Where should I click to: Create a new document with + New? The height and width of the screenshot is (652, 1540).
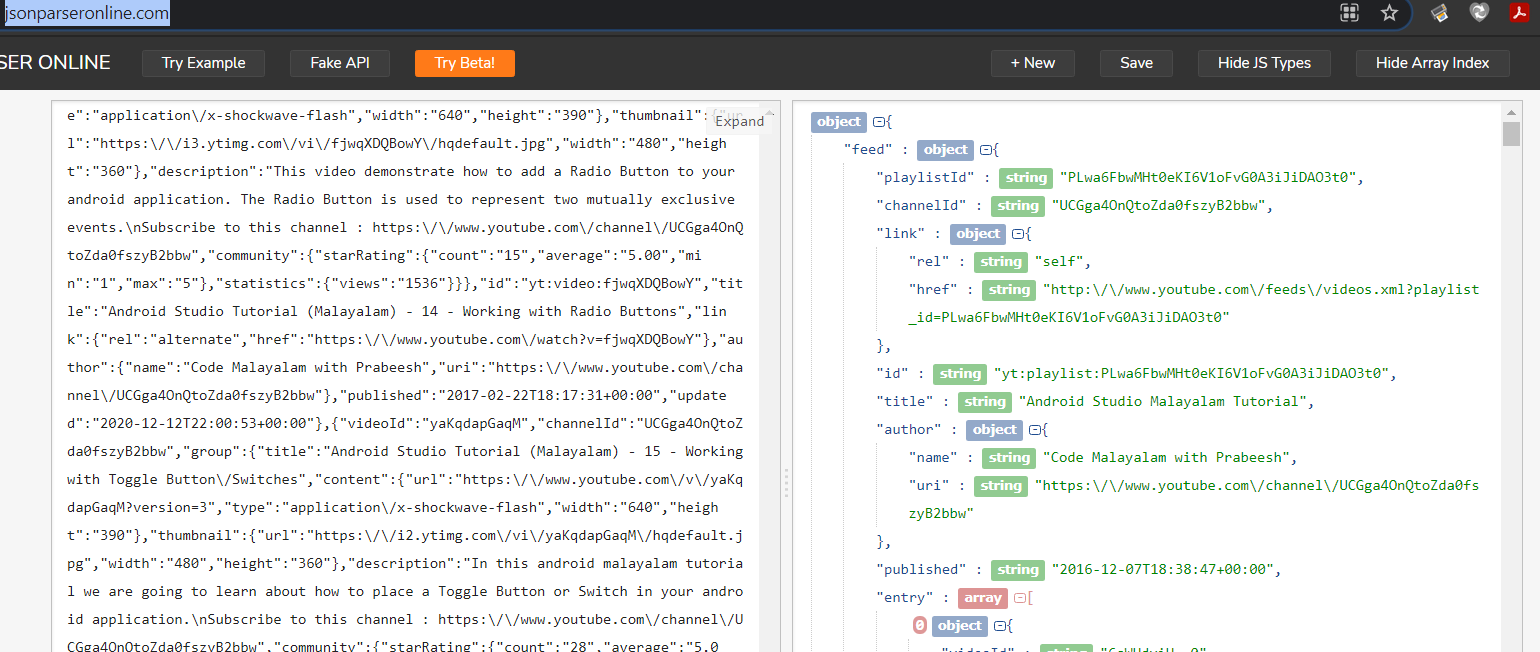coord(1032,63)
